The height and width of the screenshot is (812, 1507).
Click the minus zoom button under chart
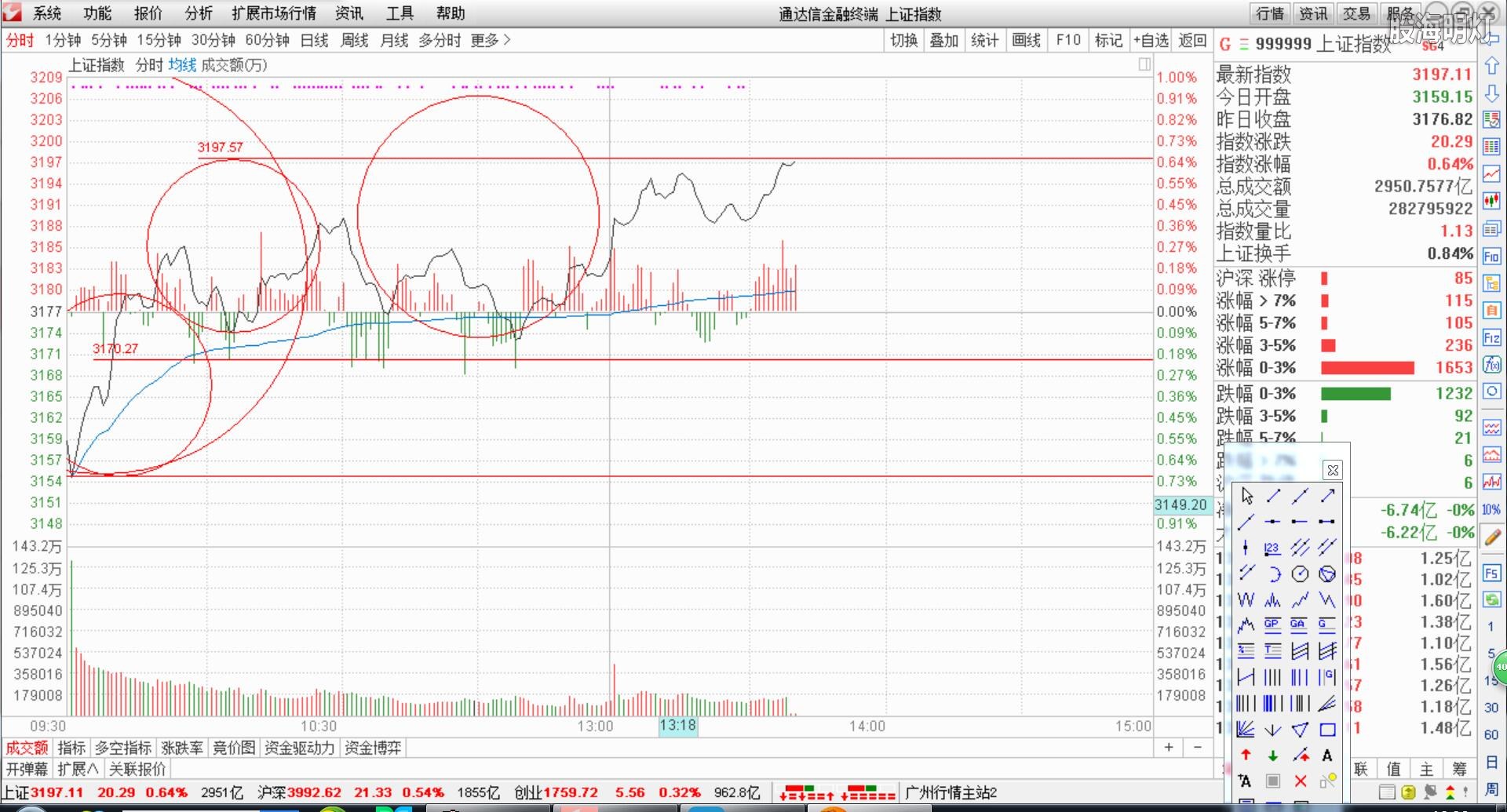point(1197,747)
